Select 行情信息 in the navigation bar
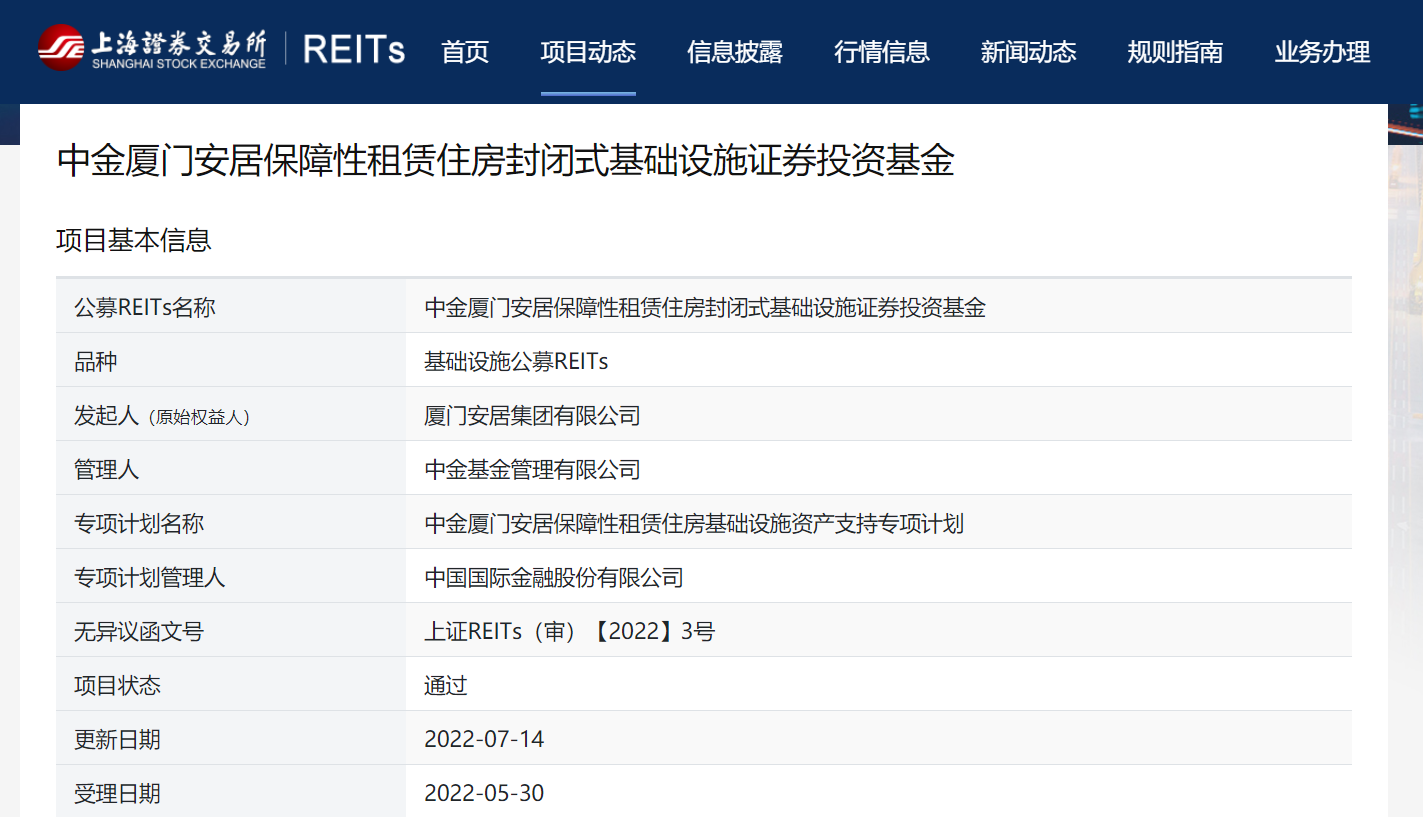Screen dimensions: 1423x817 [882, 52]
